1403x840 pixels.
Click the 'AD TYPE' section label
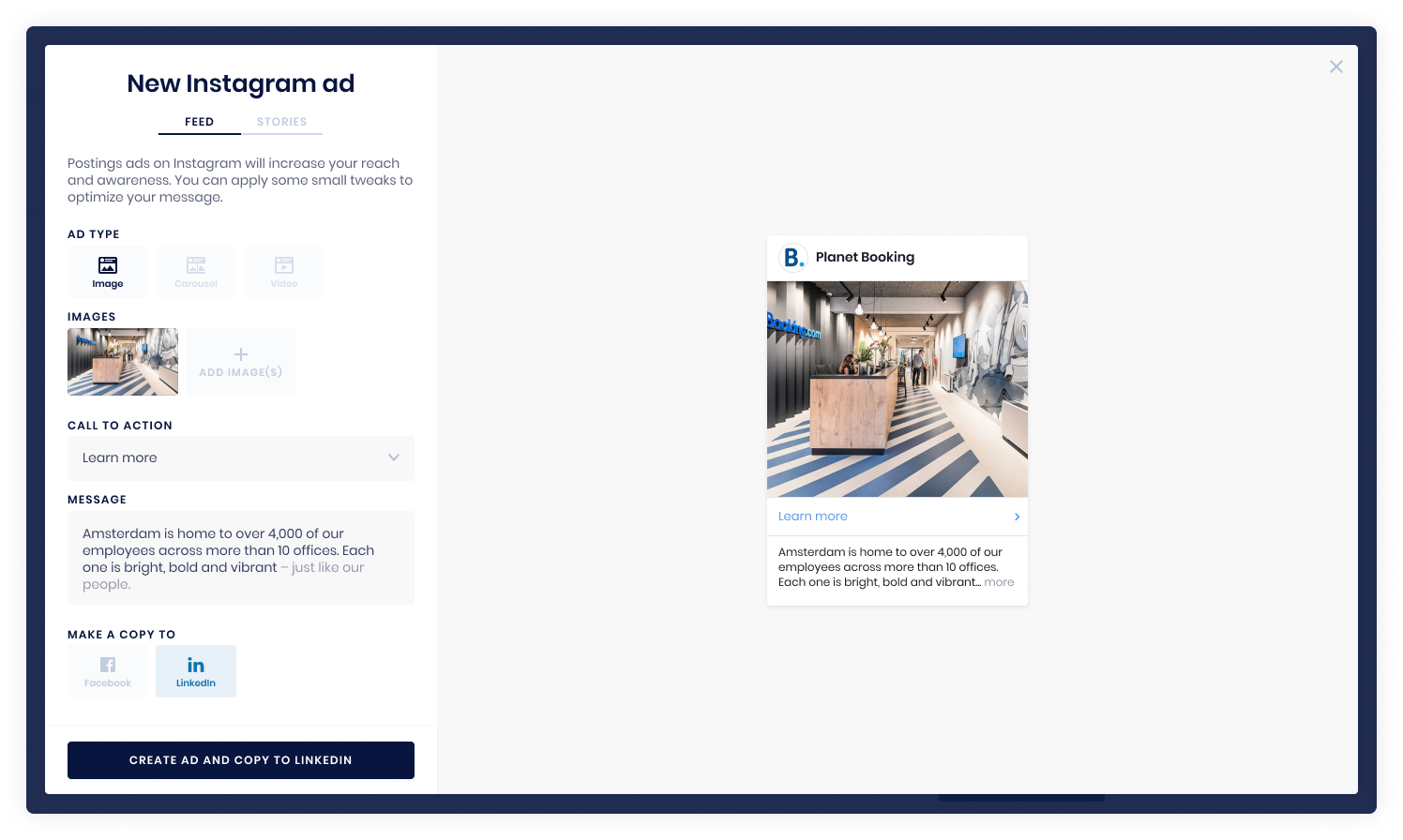(x=94, y=234)
